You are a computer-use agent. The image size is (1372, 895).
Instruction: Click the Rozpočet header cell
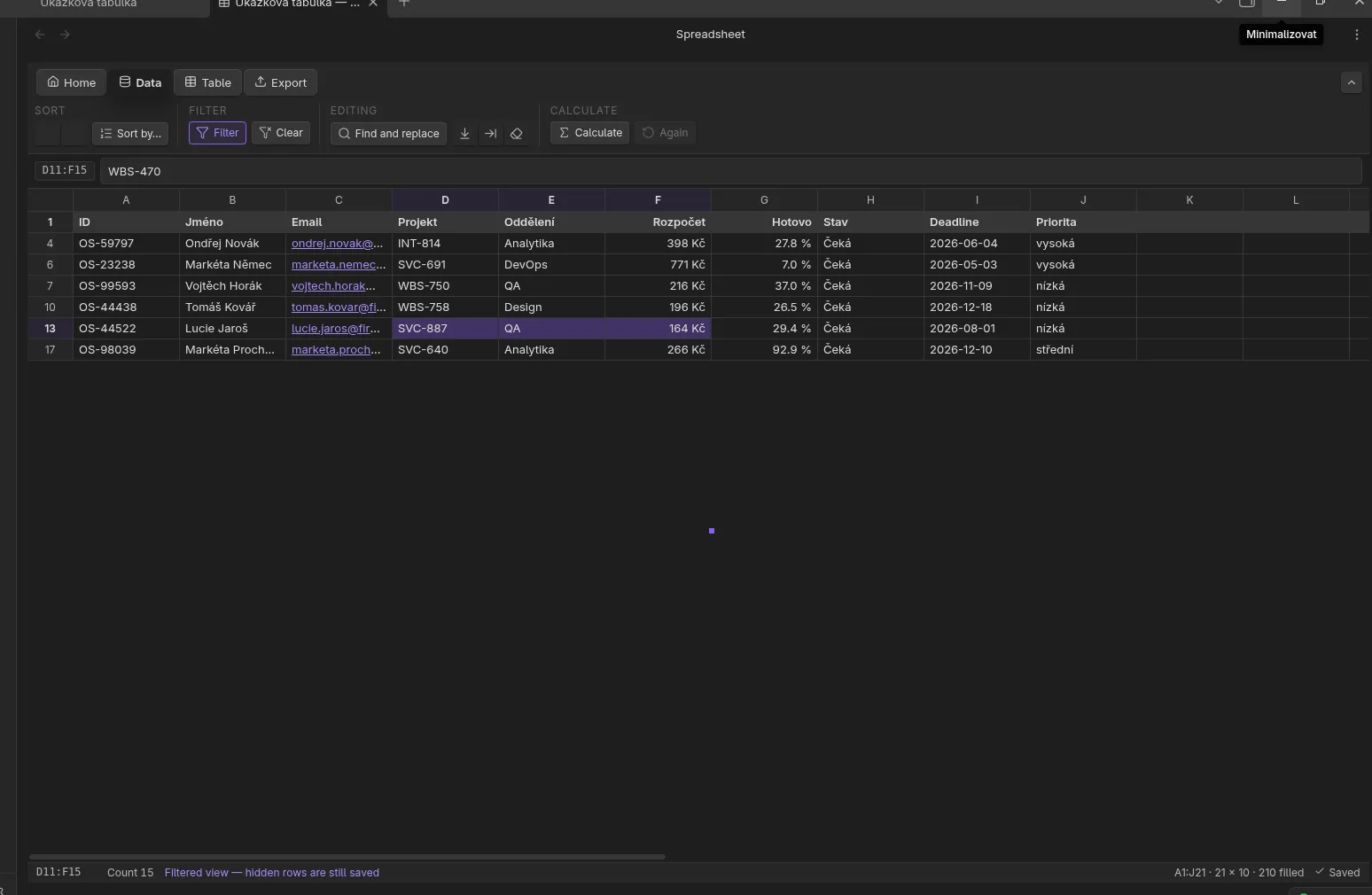click(x=658, y=222)
